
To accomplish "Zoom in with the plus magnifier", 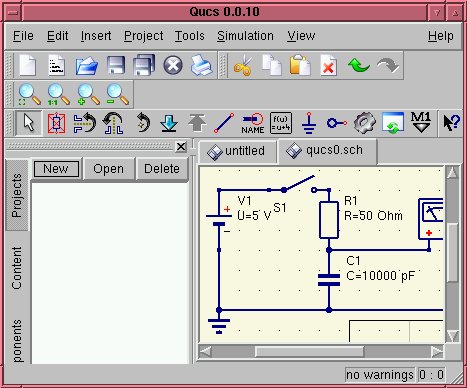I will [88, 95].
